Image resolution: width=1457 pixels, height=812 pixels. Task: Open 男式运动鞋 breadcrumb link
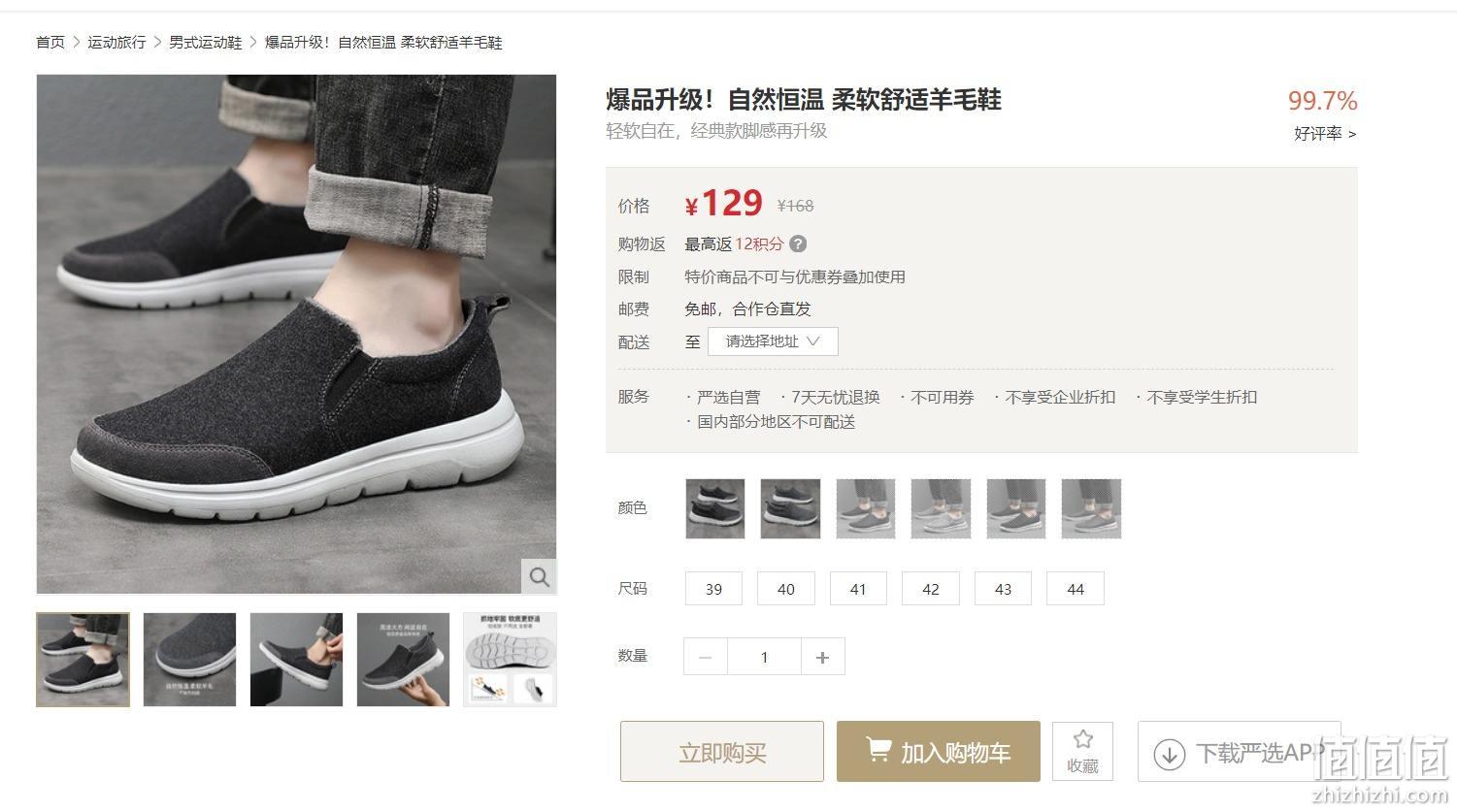coord(205,42)
